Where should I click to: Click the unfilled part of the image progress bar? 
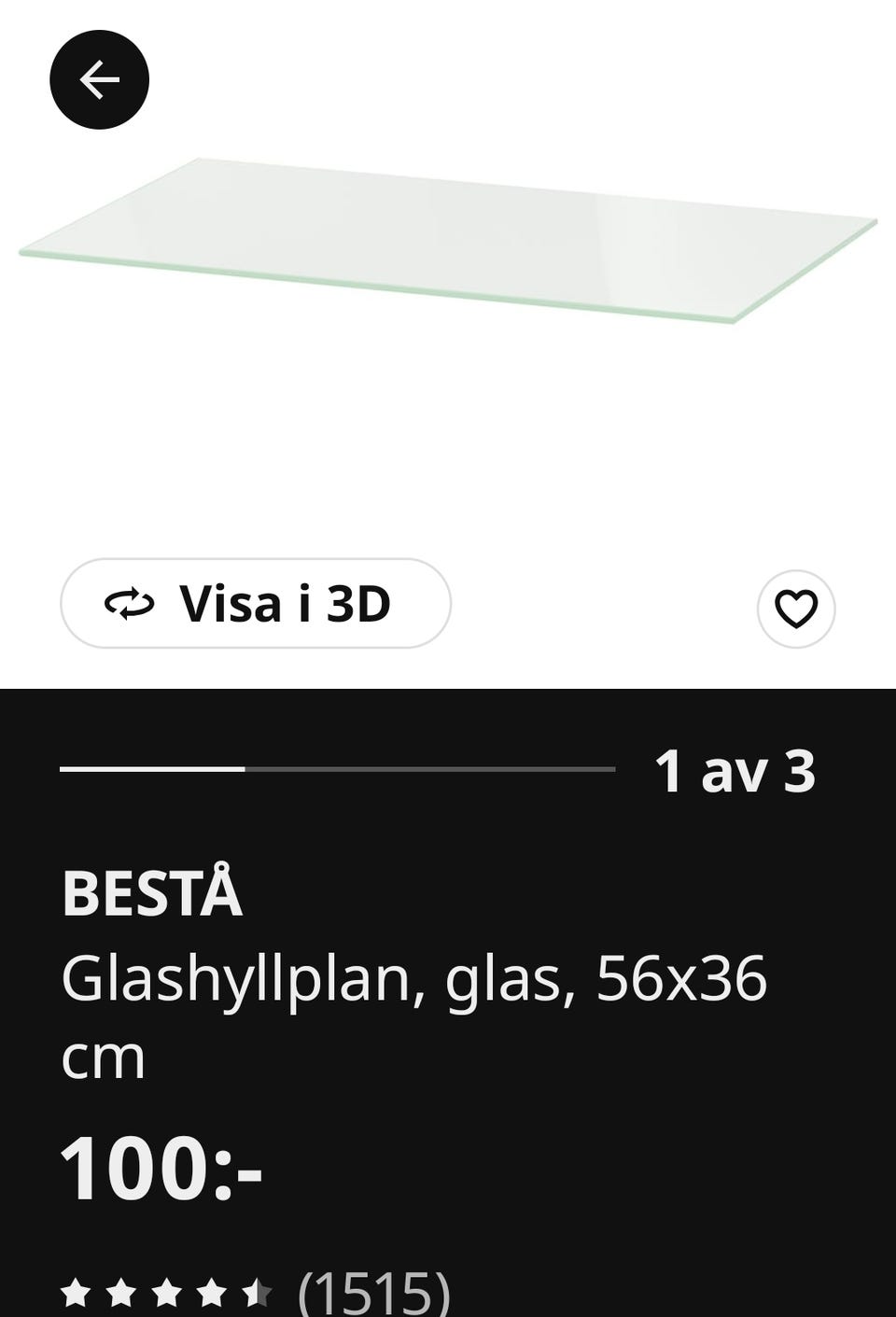point(429,769)
